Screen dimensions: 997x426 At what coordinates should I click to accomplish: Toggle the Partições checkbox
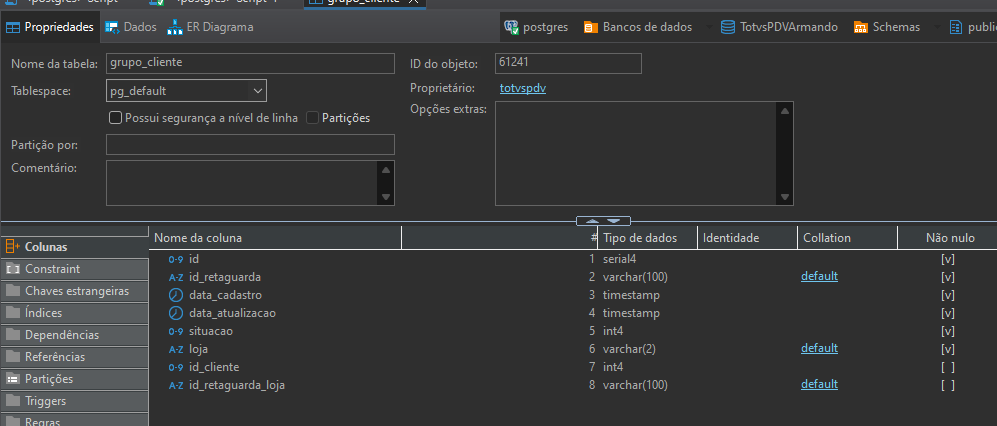coord(313,118)
